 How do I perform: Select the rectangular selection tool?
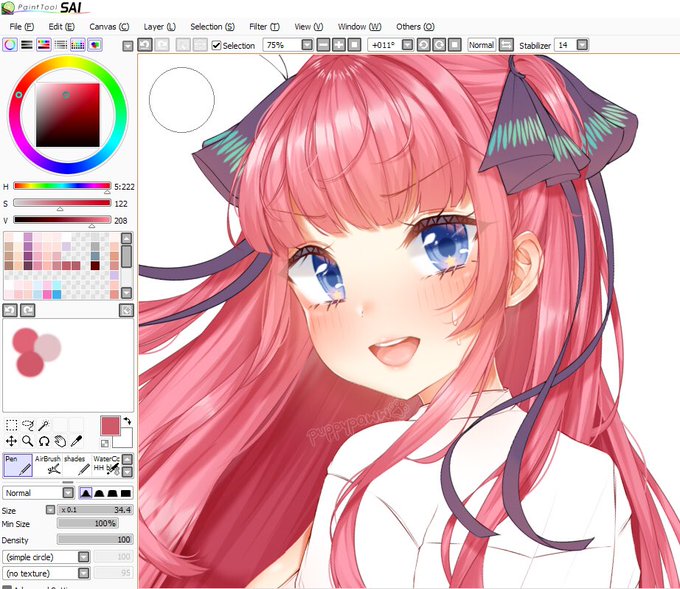pyautogui.click(x=11, y=425)
